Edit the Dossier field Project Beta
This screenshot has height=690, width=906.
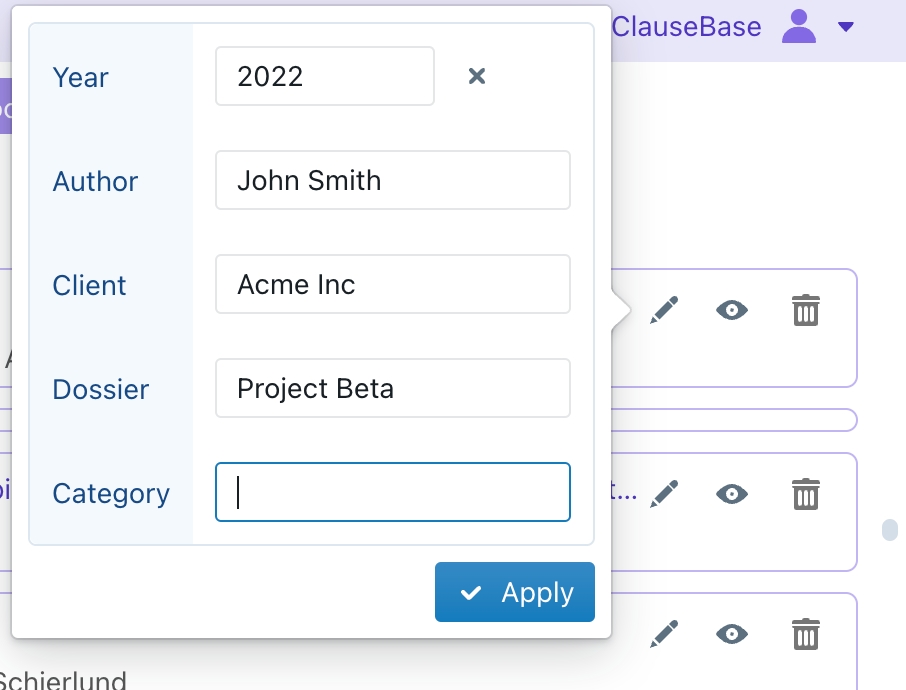393,388
